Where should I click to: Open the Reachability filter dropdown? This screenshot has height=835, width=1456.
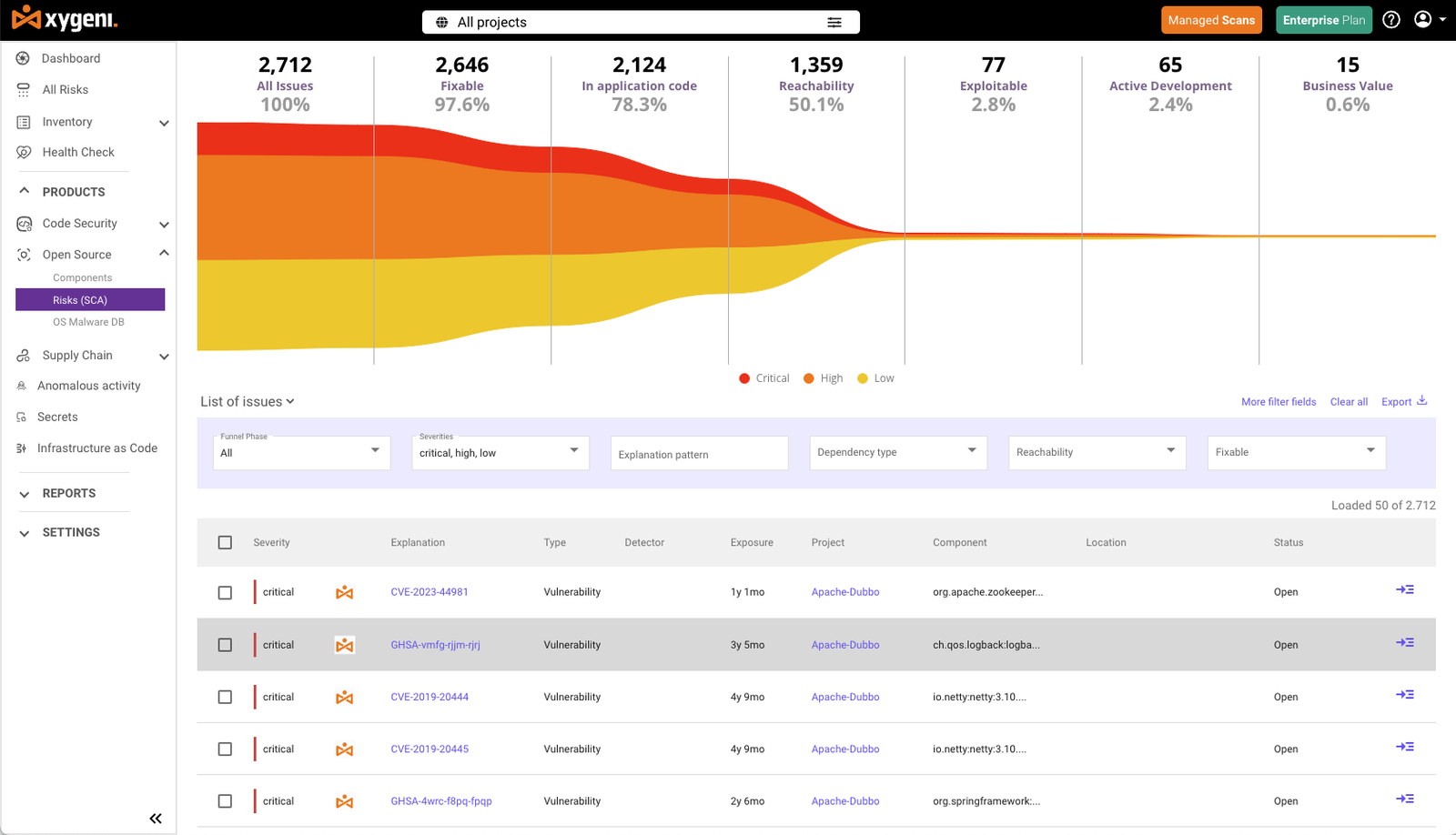pyautogui.click(x=1097, y=452)
